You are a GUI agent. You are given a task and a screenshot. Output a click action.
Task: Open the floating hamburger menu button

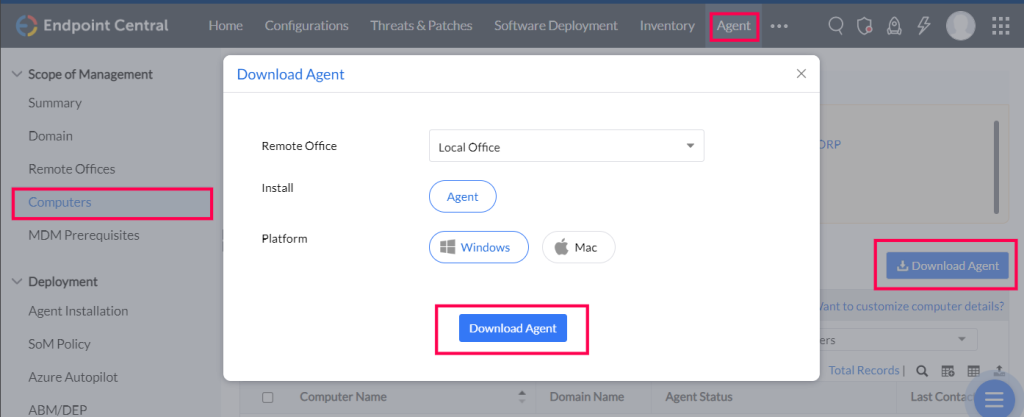[994, 397]
